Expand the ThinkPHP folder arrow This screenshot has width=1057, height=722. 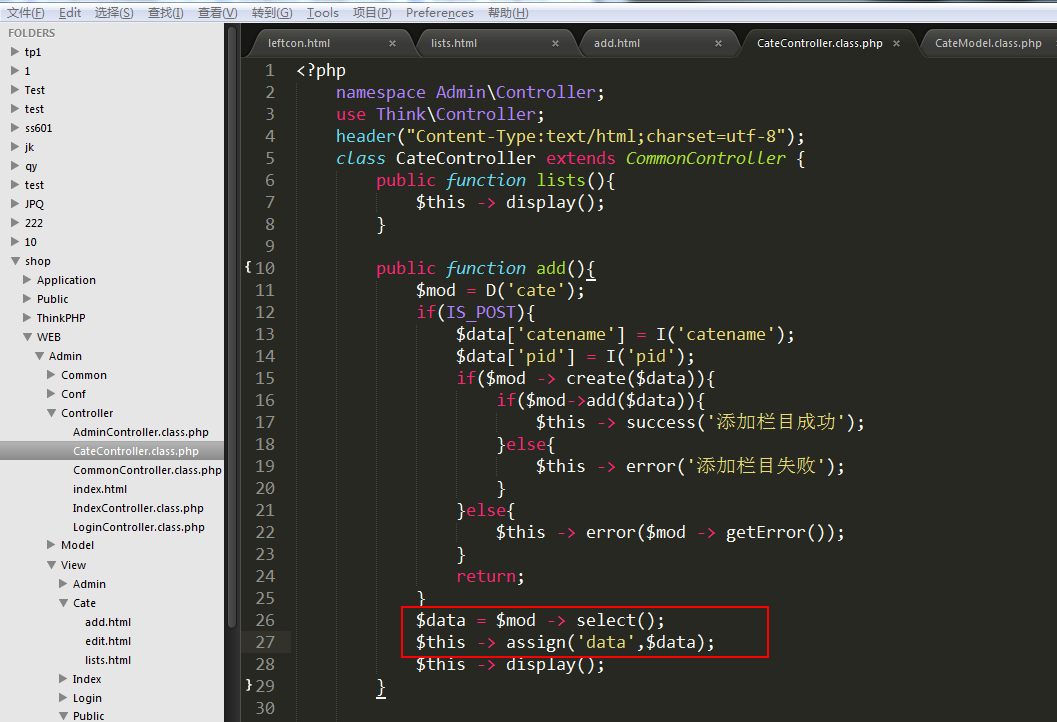(27, 317)
